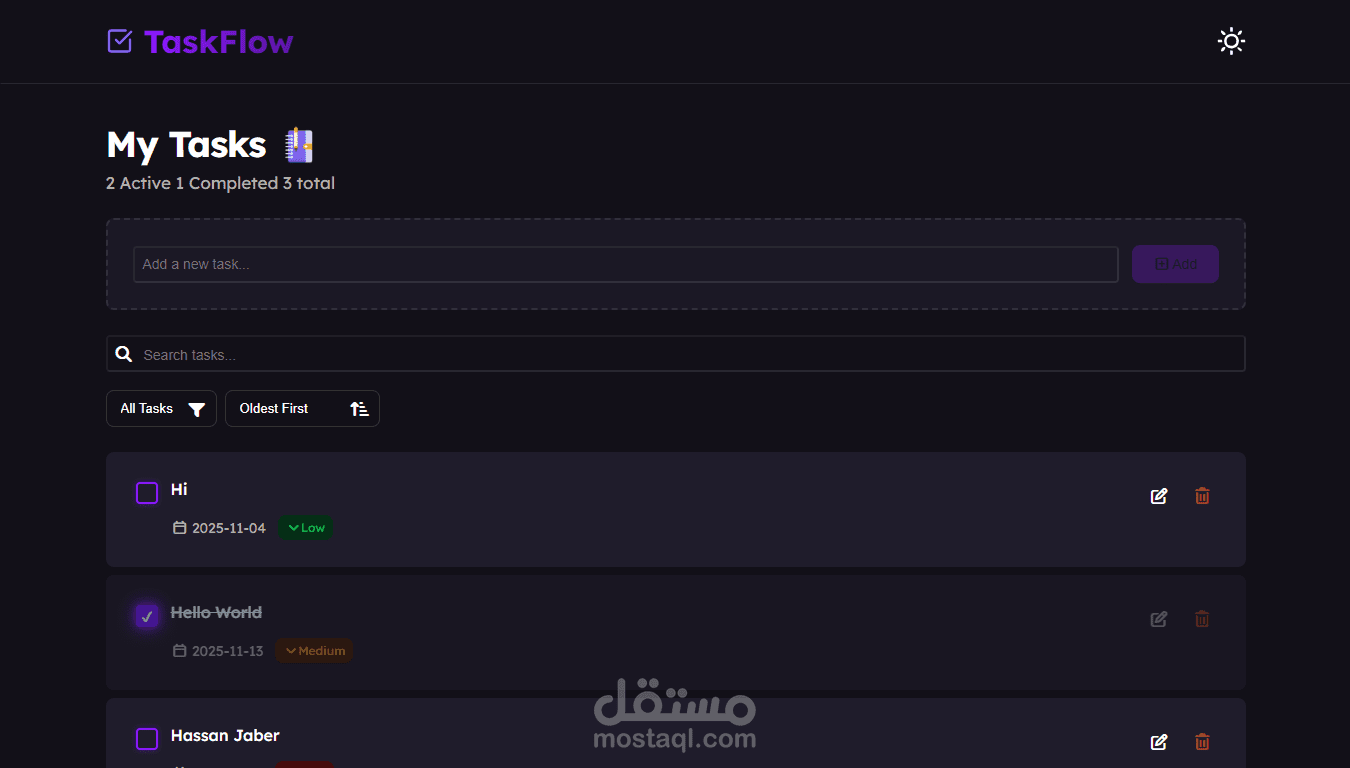This screenshot has width=1350, height=768.
Task: Delete the "Hi" task with the trash icon
Action: click(1202, 496)
